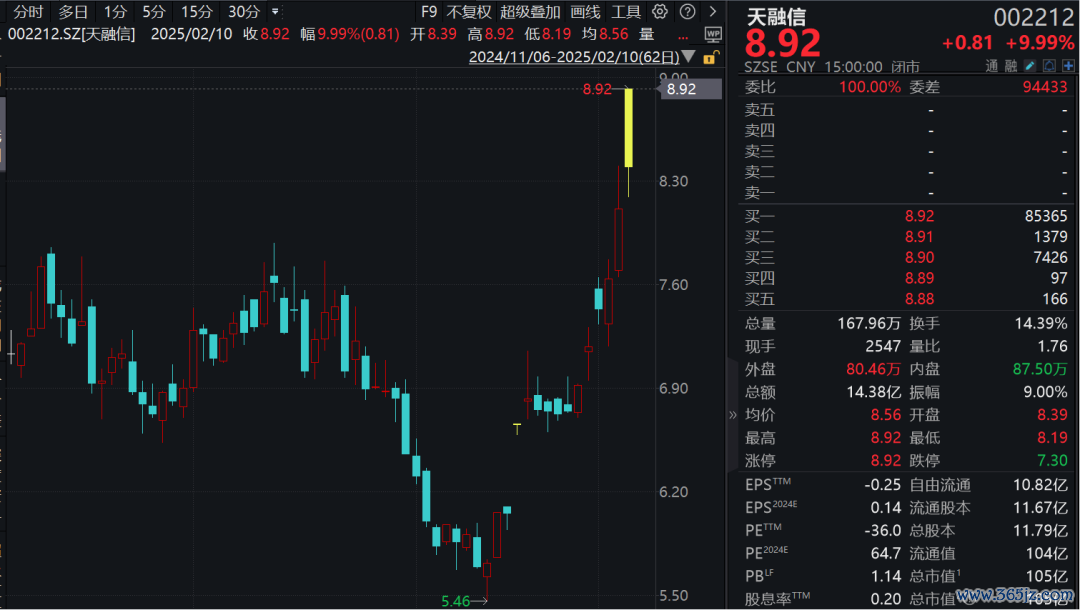Click the 跌停 value 7.30
Image resolution: width=1080 pixels, height=610 pixels.
coord(1052,461)
